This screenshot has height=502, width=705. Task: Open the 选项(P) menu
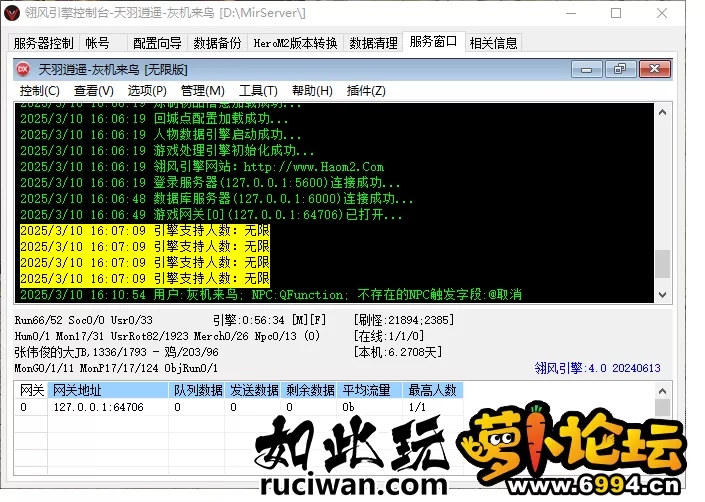tap(147, 91)
